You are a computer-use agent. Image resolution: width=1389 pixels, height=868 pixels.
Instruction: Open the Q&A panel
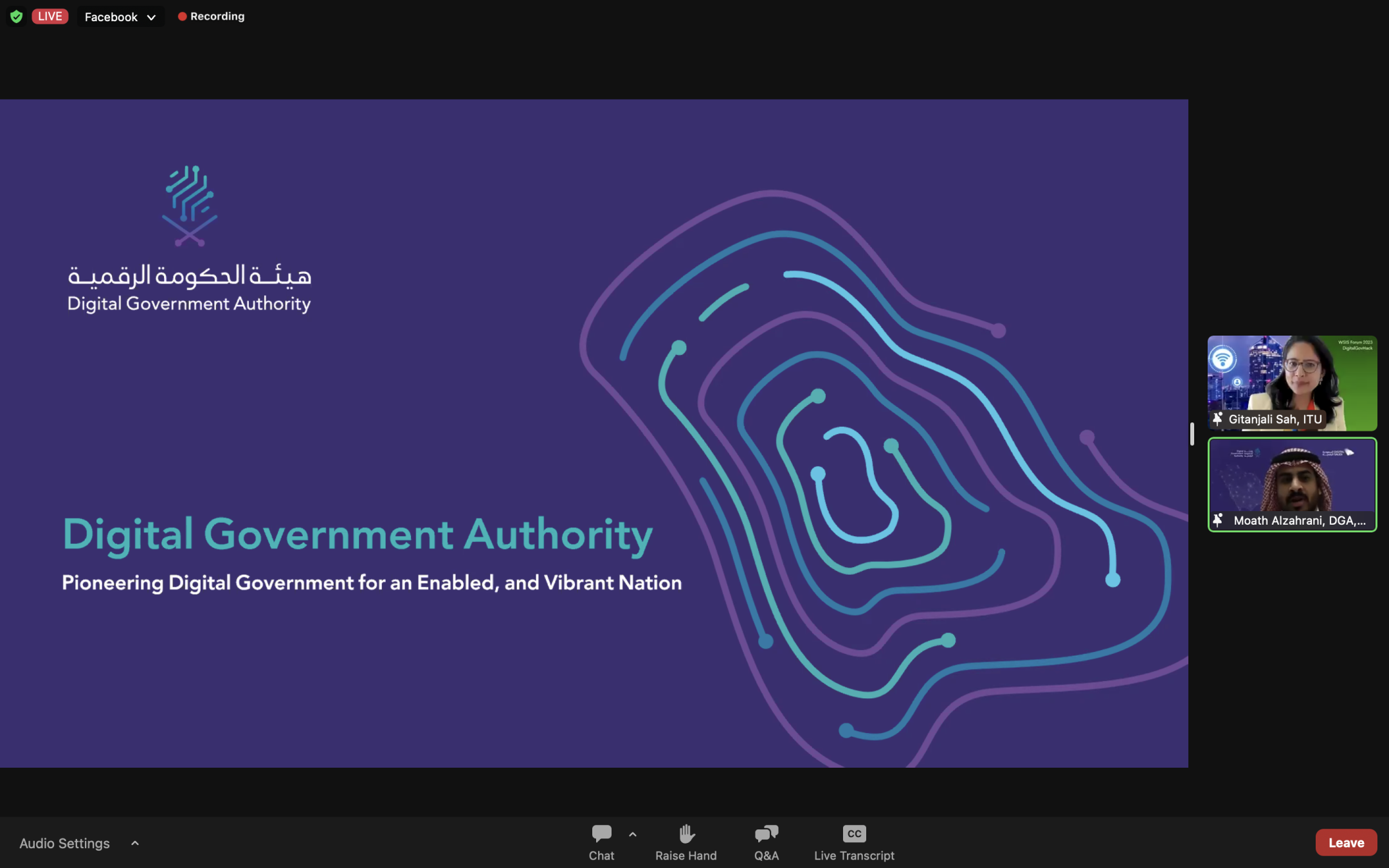click(x=767, y=842)
